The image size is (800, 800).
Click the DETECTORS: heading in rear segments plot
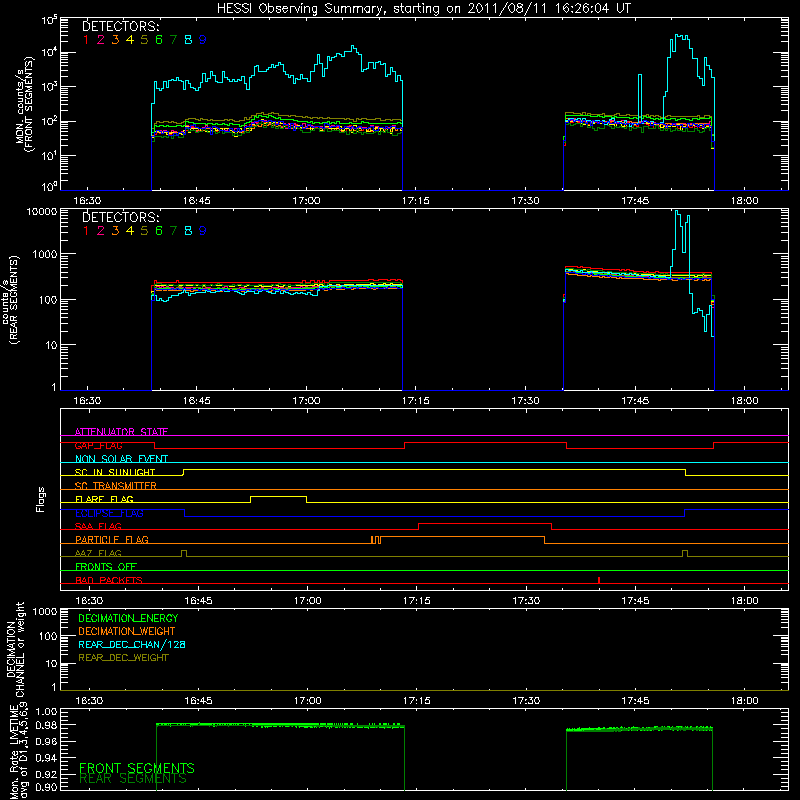click(x=121, y=217)
